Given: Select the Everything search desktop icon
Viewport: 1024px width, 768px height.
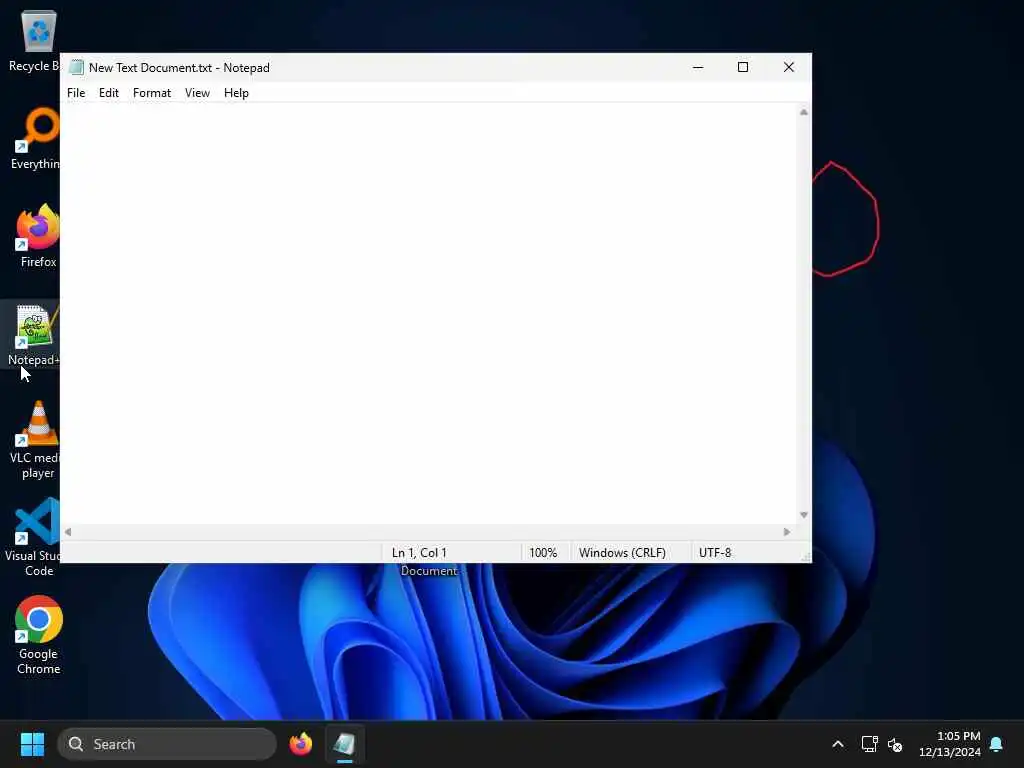Looking at the screenshot, I should (36, 139).
